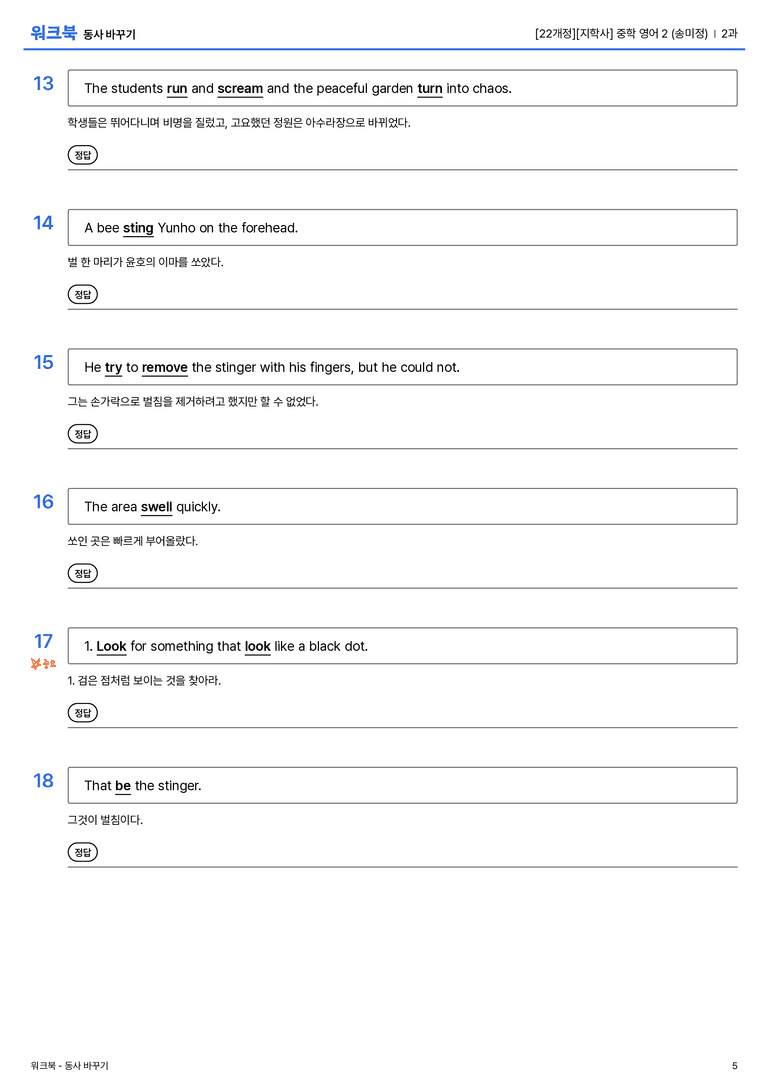Click the 정답 badge under question 13
This screenshot has width=768, height=1087.
[82, 155]
